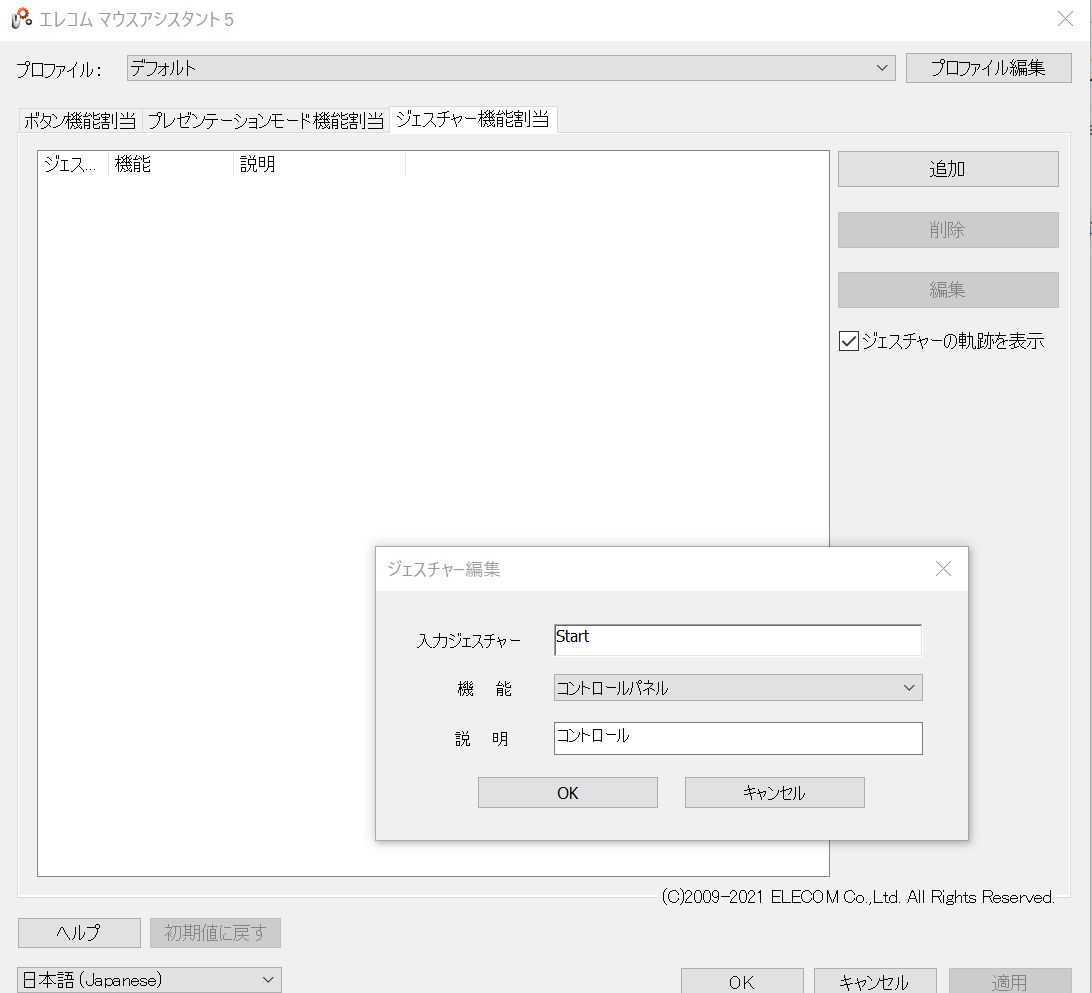
Task: Confirm gesture edit with OK button
Action: [x=567, y=792]
